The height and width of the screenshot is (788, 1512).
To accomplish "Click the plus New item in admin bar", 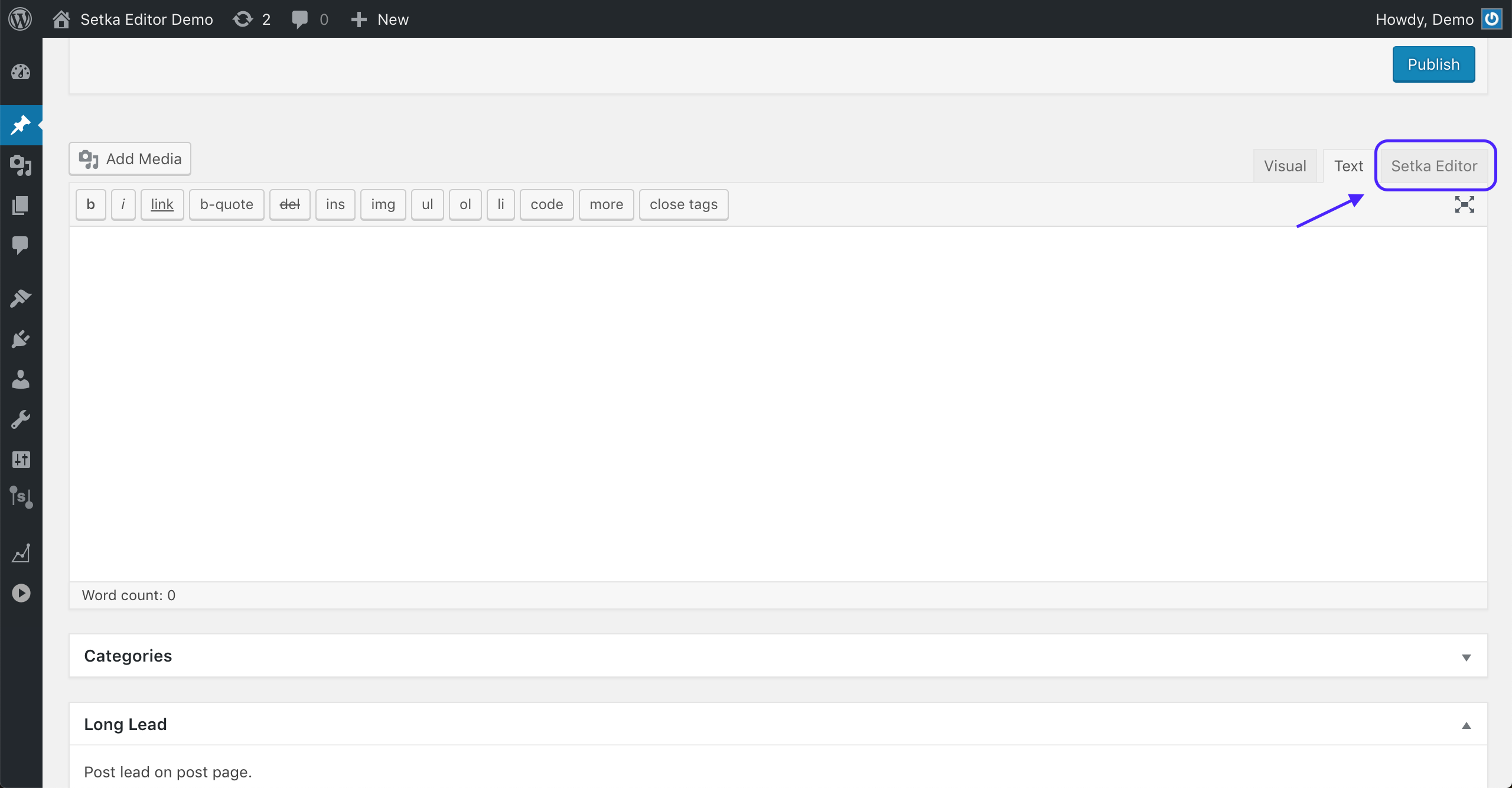I will coord(379,19).
